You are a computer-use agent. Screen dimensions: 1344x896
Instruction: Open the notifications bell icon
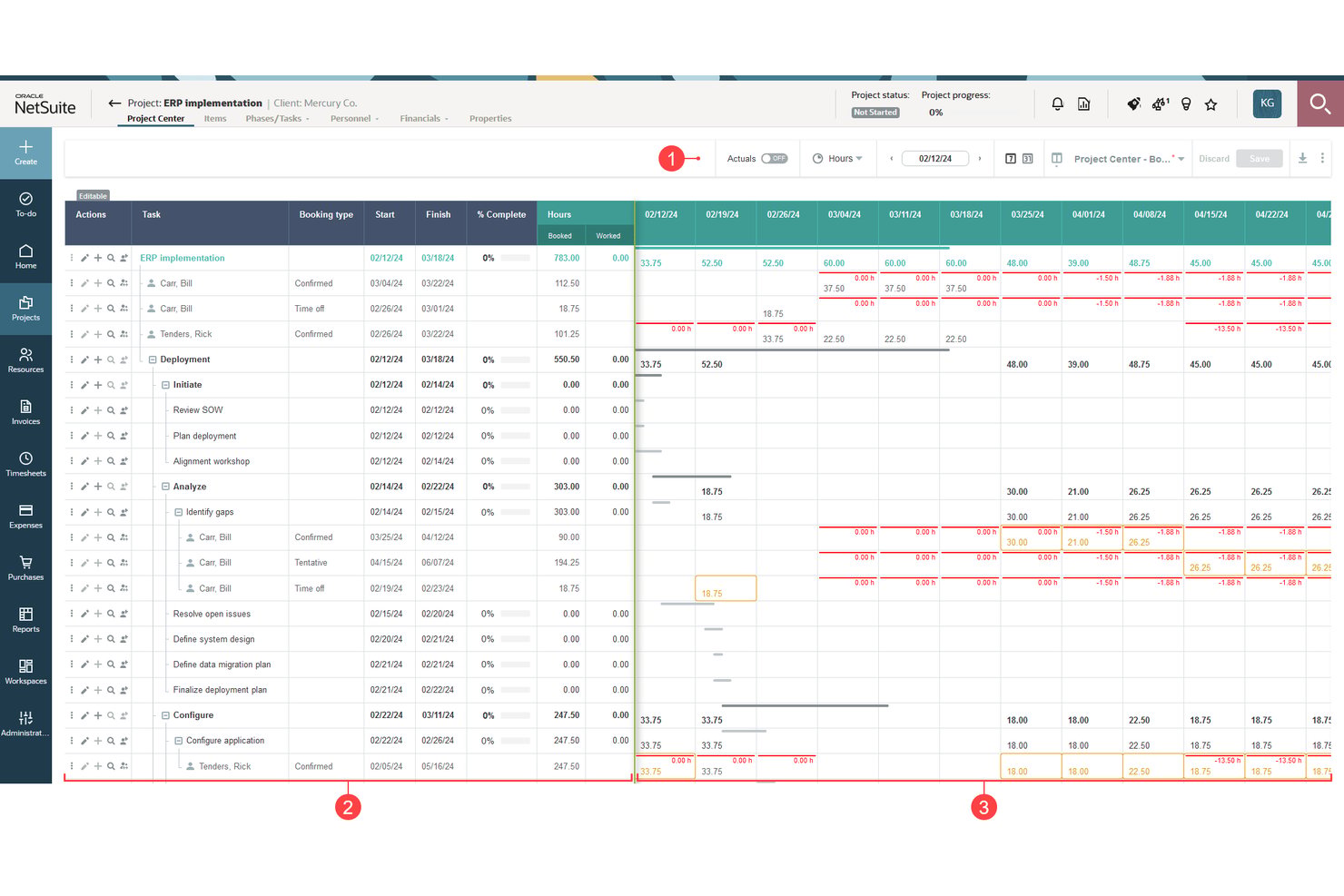coord(1057,104)
